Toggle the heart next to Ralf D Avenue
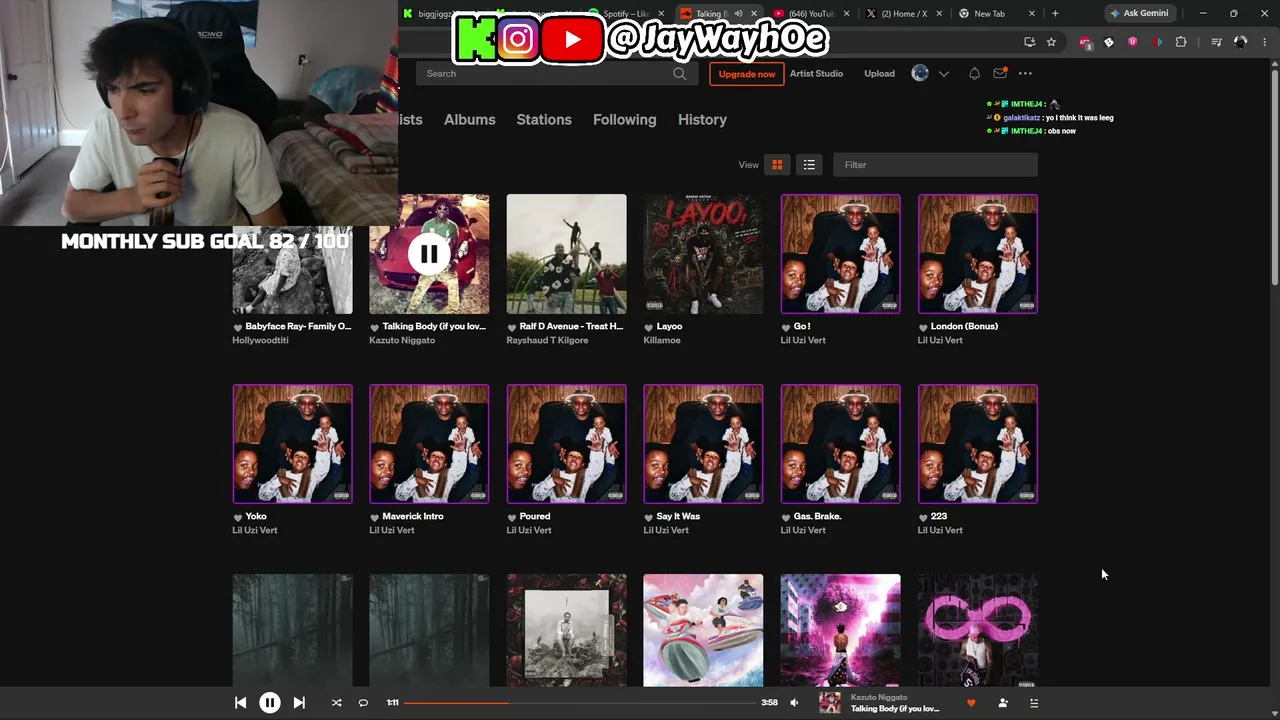 tap(512, 327)
